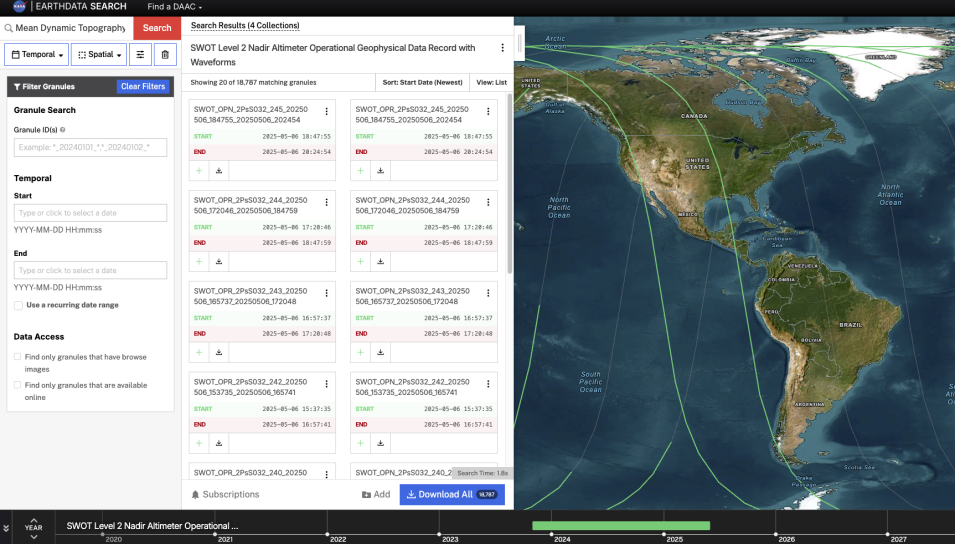Download SWOT_OPN_2PsS032_245 single granule
The height and width of the screenshot is (544, 955).
coord(381,171)
